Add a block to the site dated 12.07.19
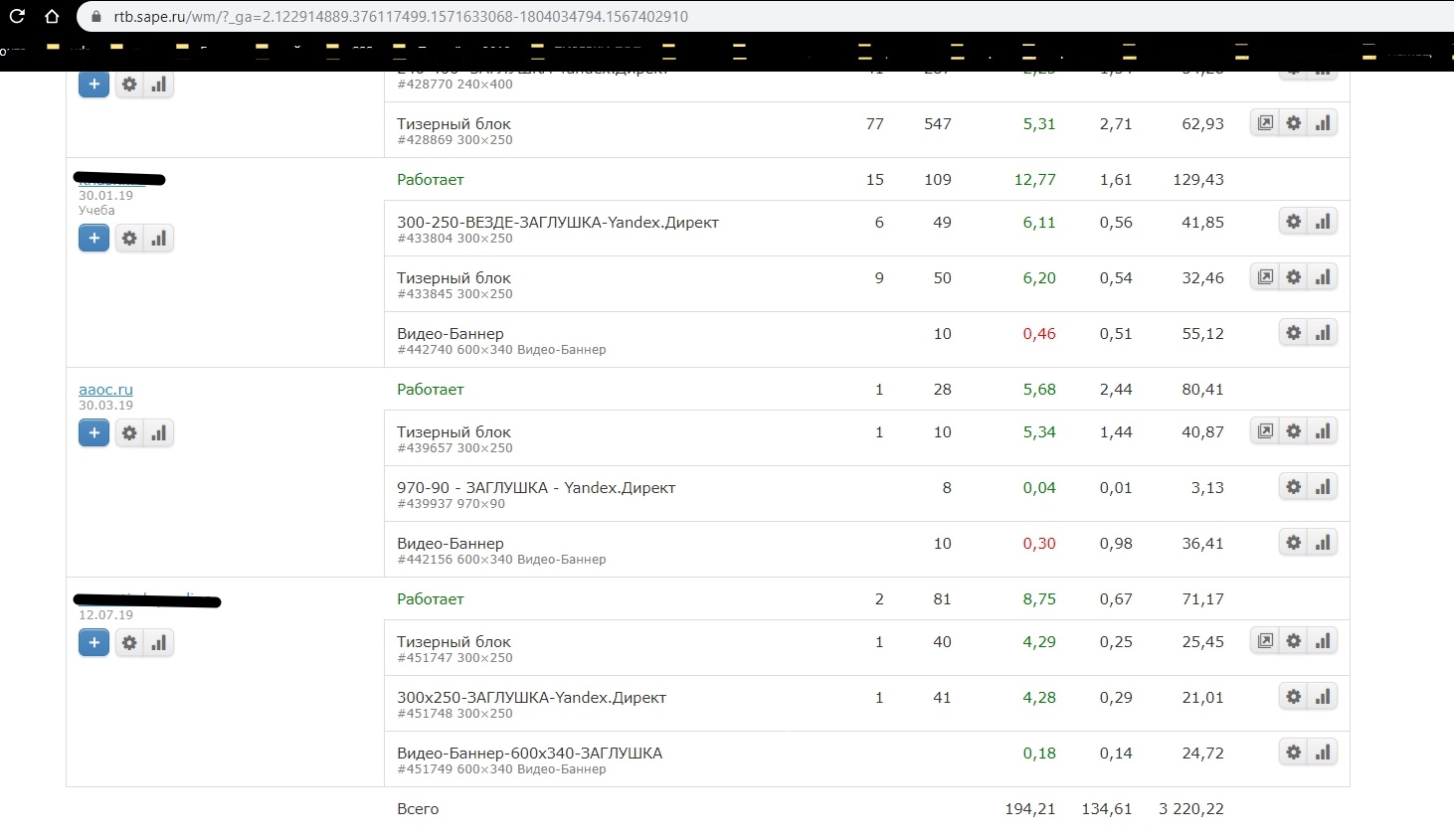The image size is (1454, 840). [x=93, y=642]
